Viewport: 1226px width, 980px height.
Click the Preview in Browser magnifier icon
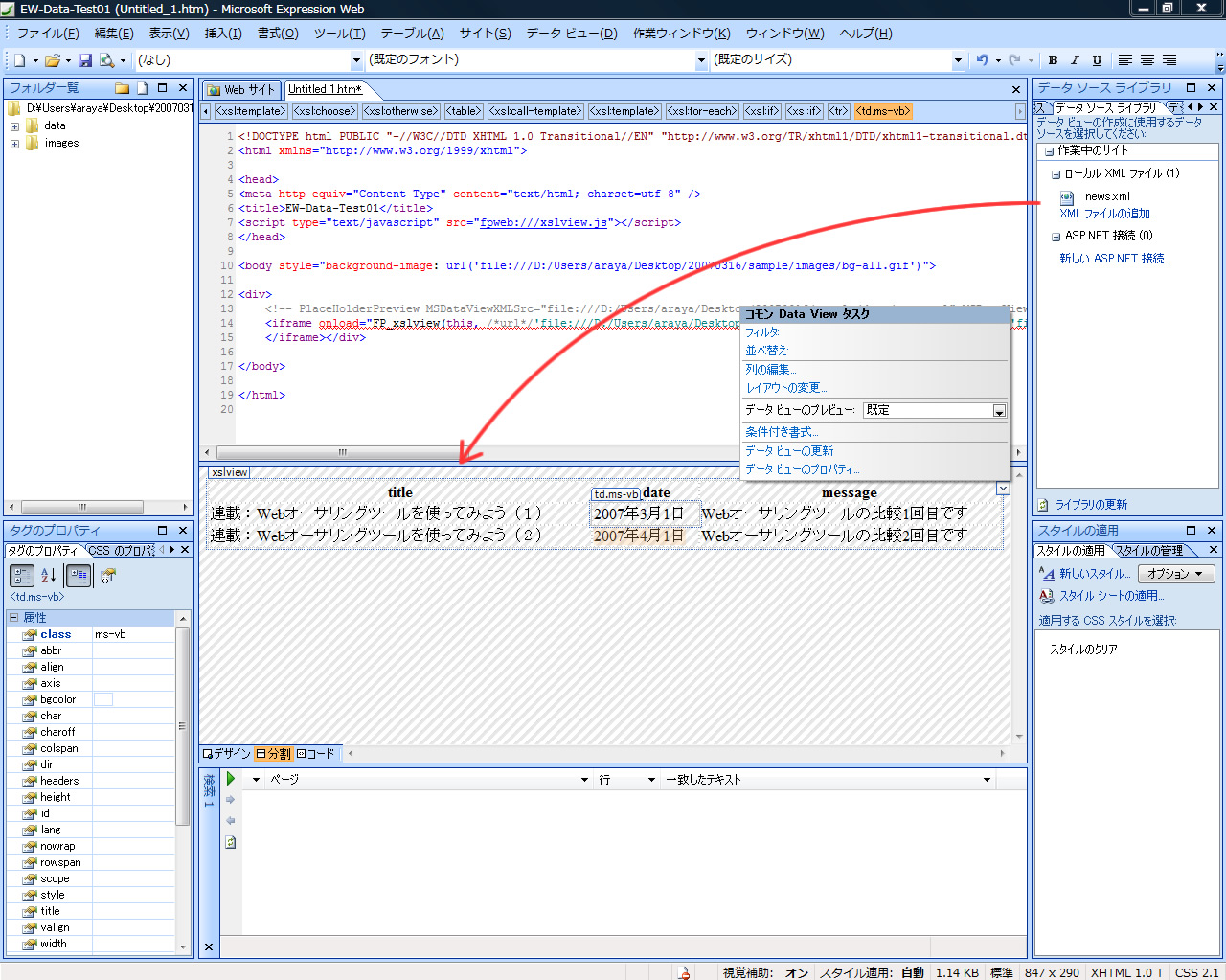(106, 60)
